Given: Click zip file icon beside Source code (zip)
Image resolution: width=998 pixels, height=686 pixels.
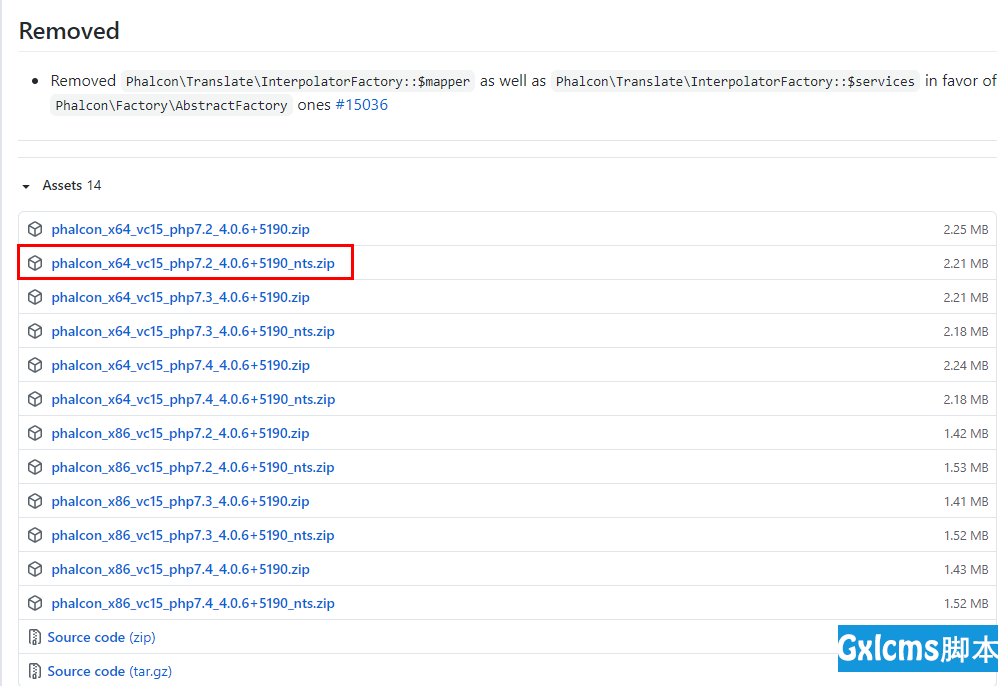Looking at the screenshot, I should click(x=34, y=637).
